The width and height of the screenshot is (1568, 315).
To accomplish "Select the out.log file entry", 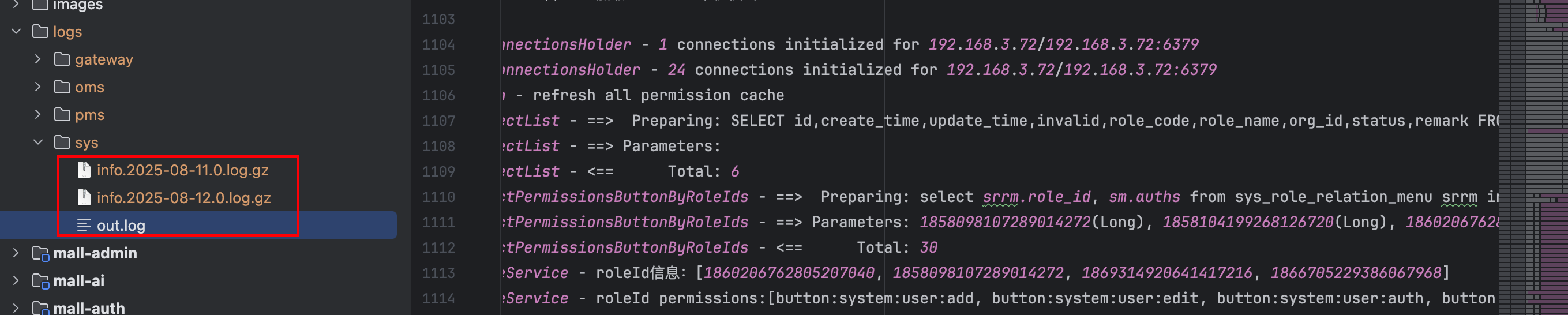I will point(198,225).
